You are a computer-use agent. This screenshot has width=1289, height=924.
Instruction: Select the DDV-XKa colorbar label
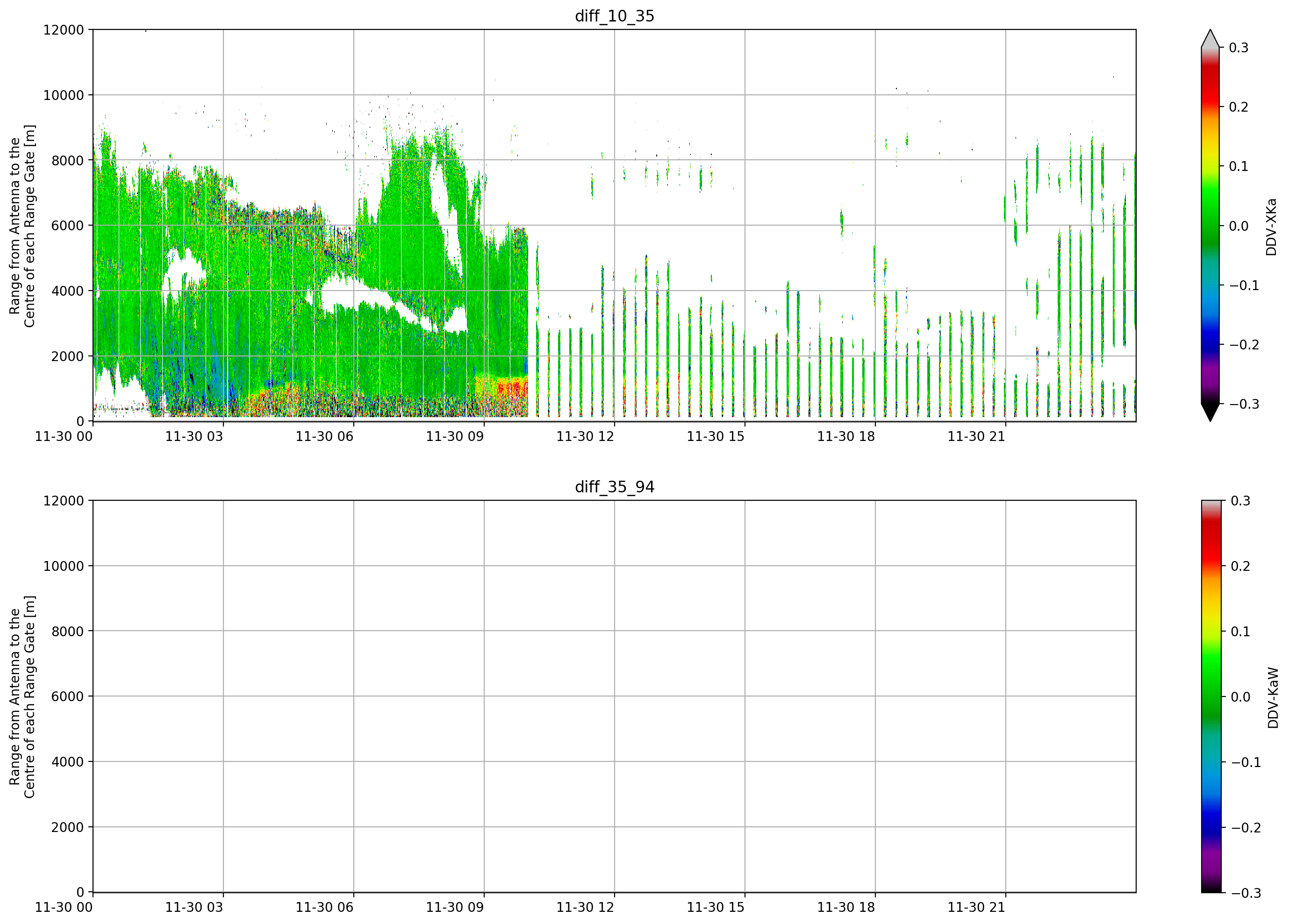(1271, 227)
